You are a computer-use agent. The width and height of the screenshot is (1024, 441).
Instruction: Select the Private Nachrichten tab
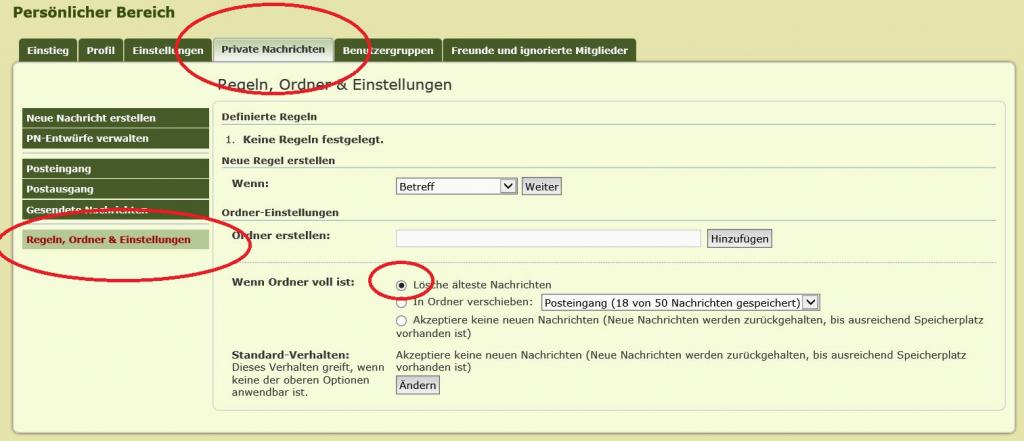273,49
